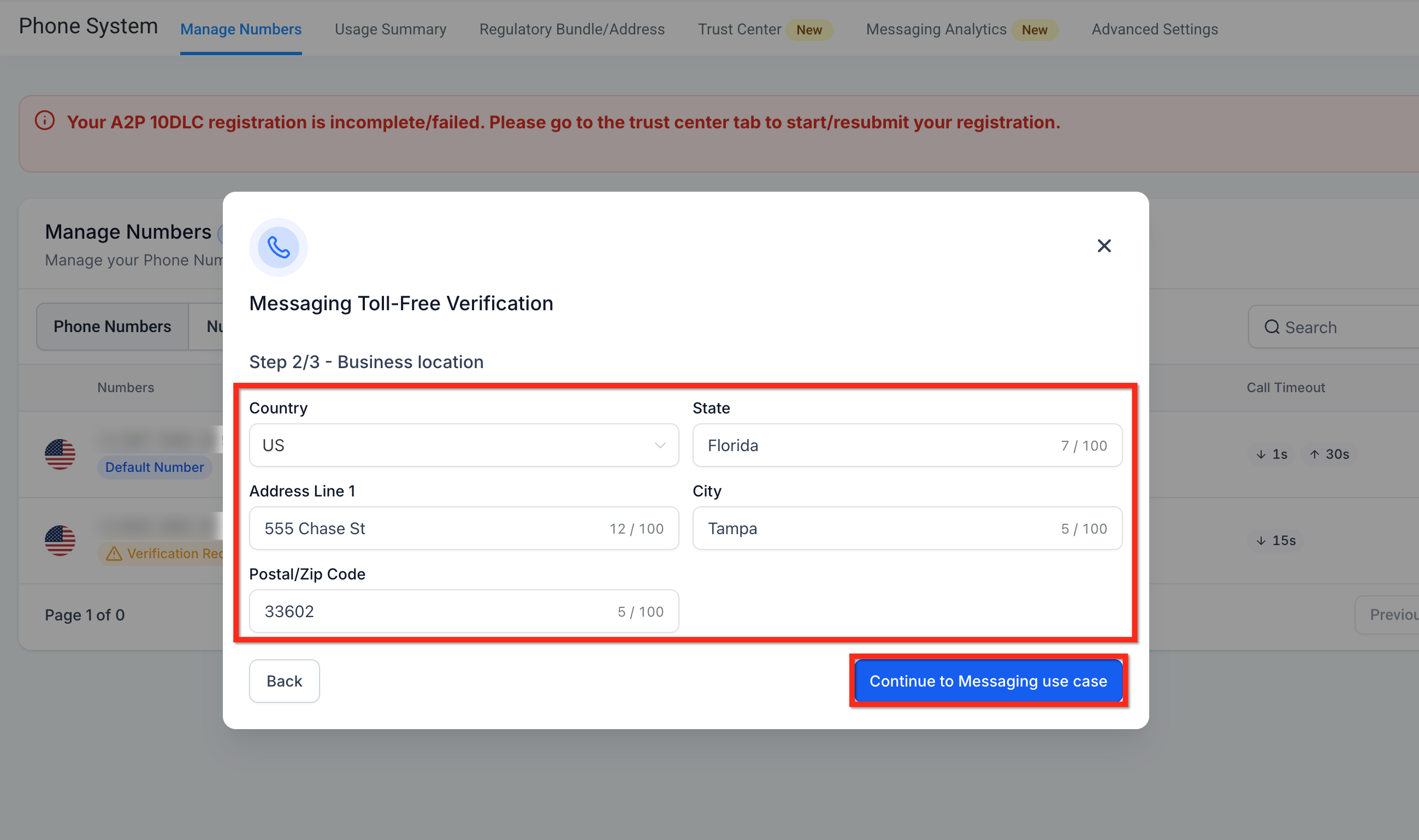
Task: Open the Trust Center tab
Action: (x=738, y=29)
